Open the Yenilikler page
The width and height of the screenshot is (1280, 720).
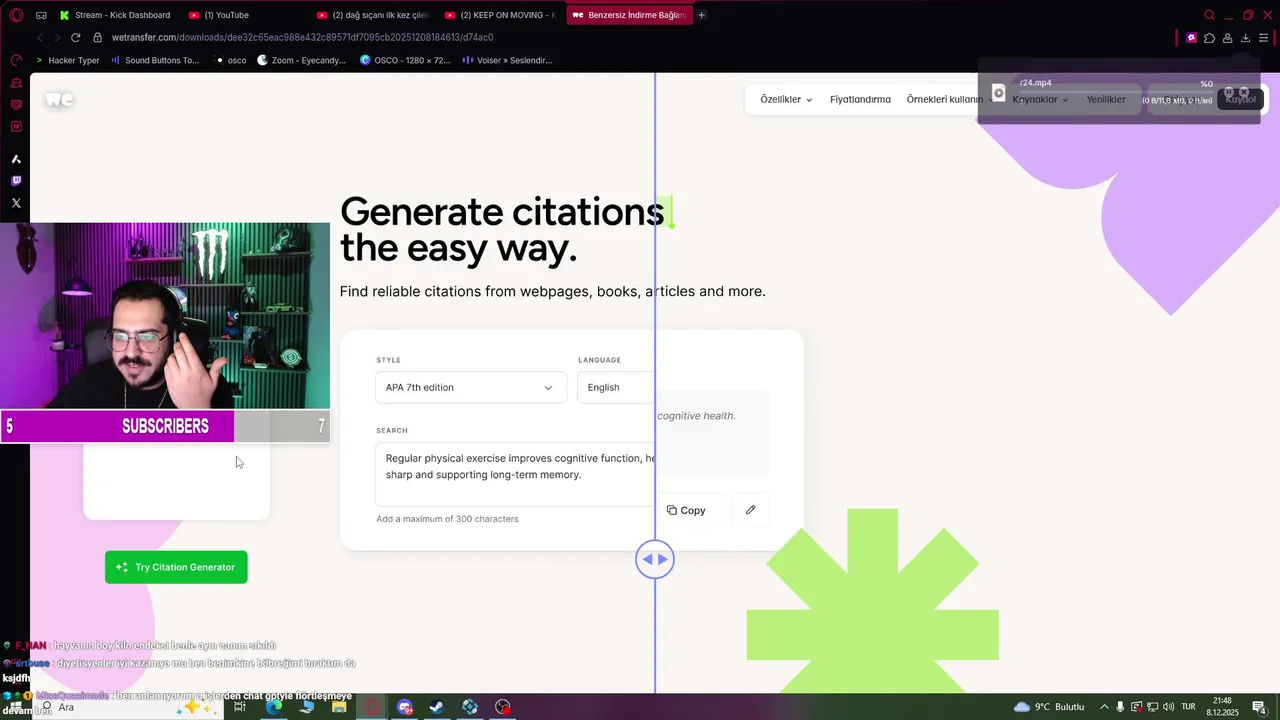coord(1106,100)
